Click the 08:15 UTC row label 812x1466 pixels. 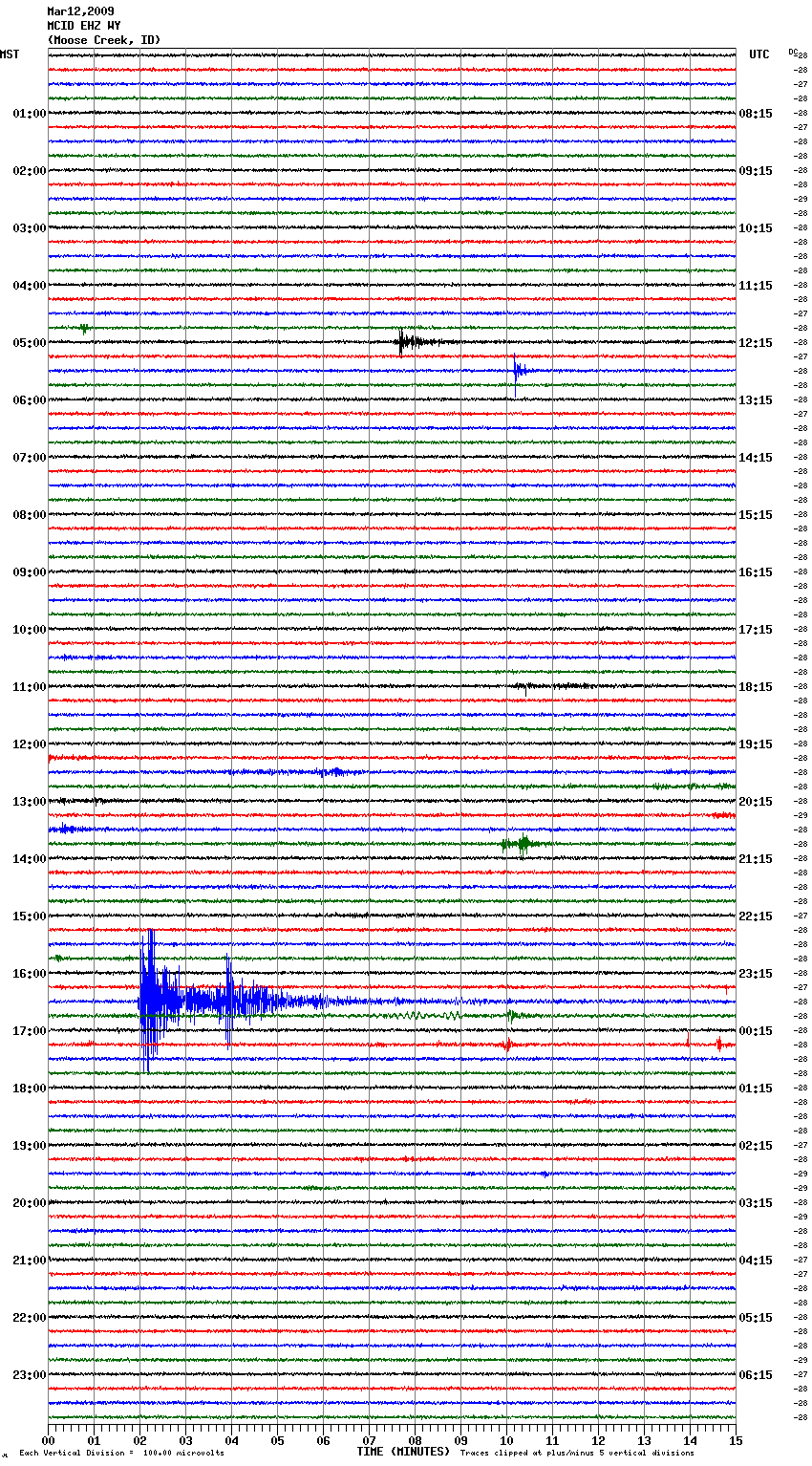coord(756,114)
